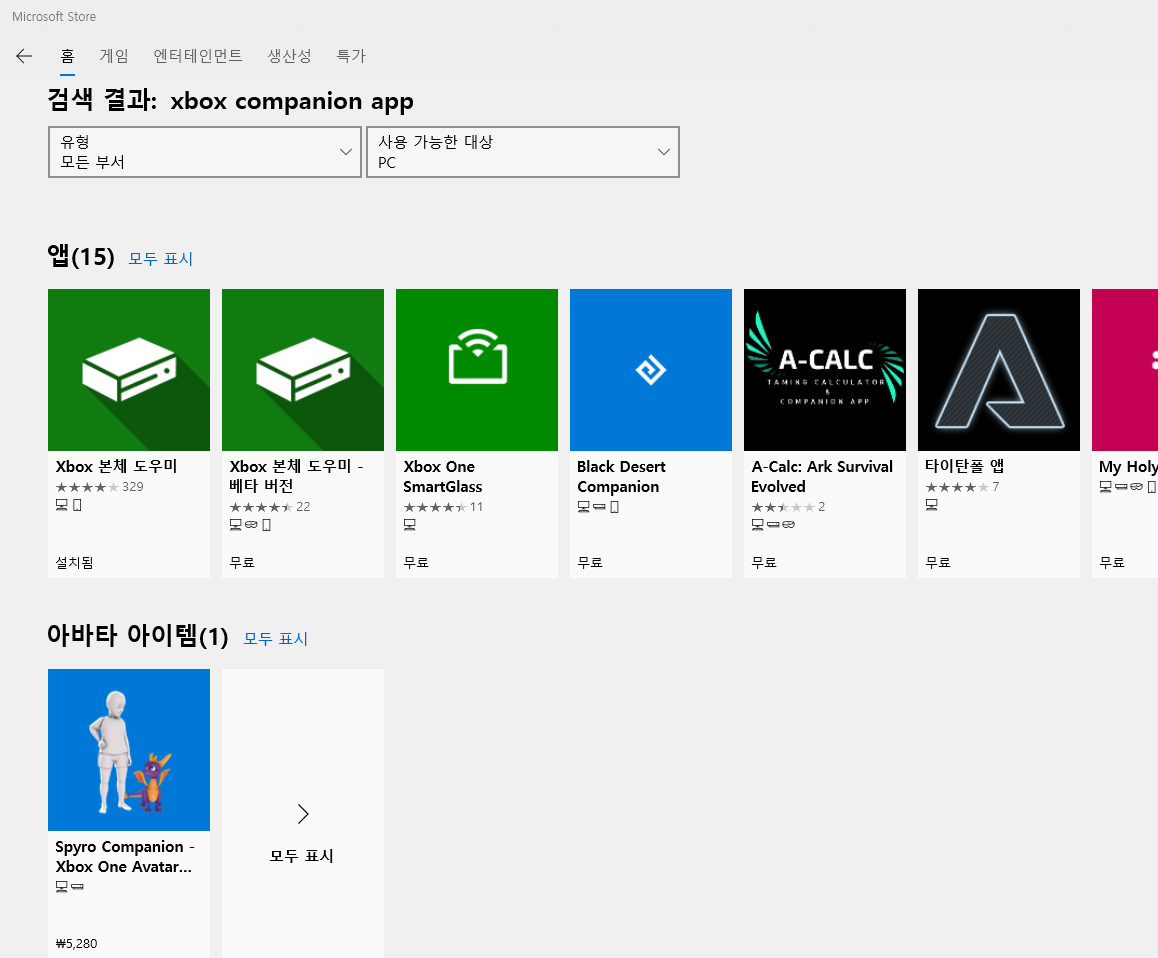The image size is (1158, 958).
Task: Select the 생산성 tab
Action: pyautogui.click(x=290, y=56)
